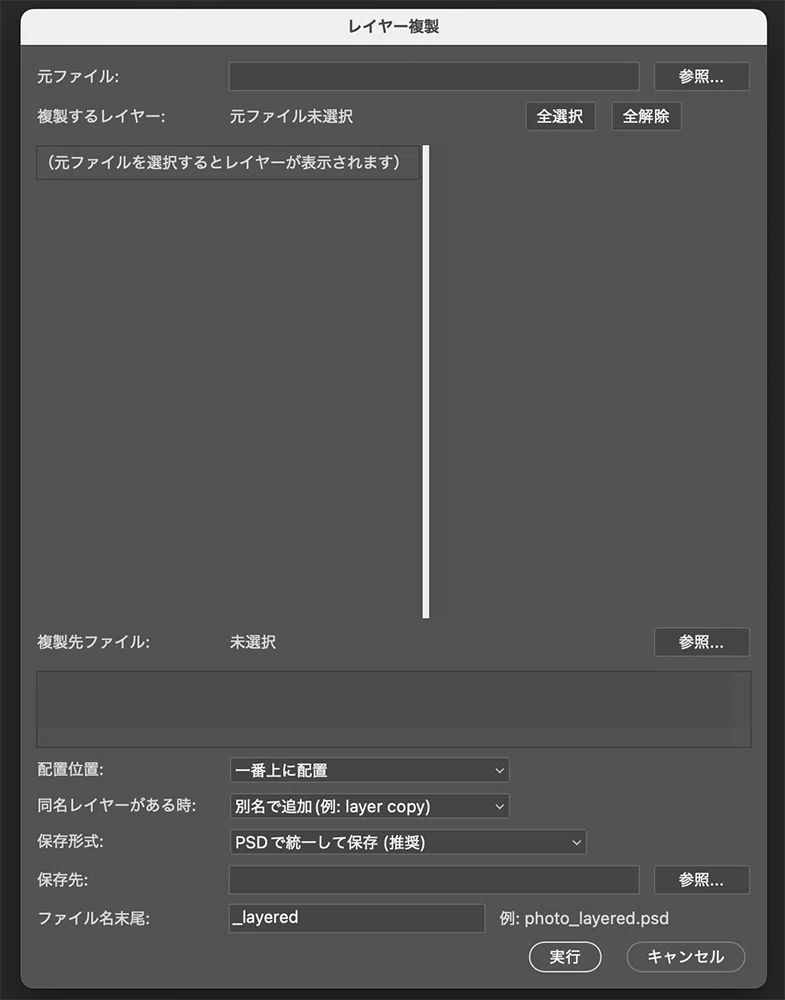Click the 実行 button to run
This screenshot has height=1000, width=785.
(x=565, y=957)
